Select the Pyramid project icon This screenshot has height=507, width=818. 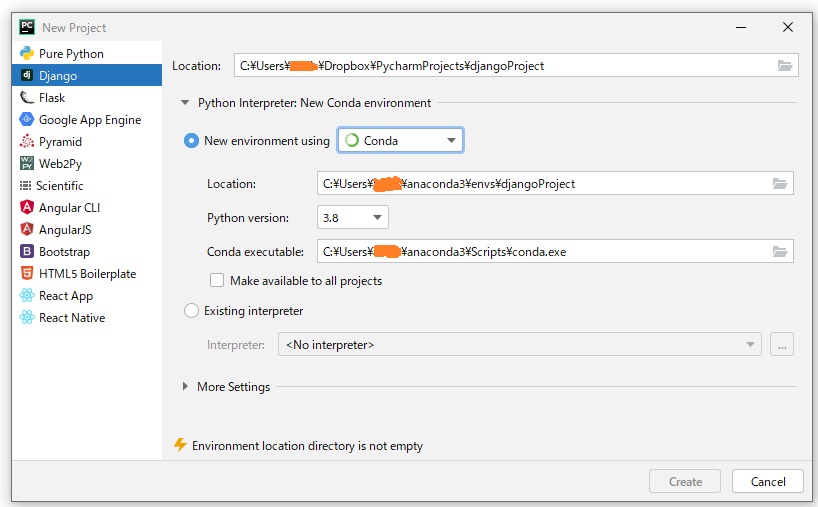click(x=27, y=141)
